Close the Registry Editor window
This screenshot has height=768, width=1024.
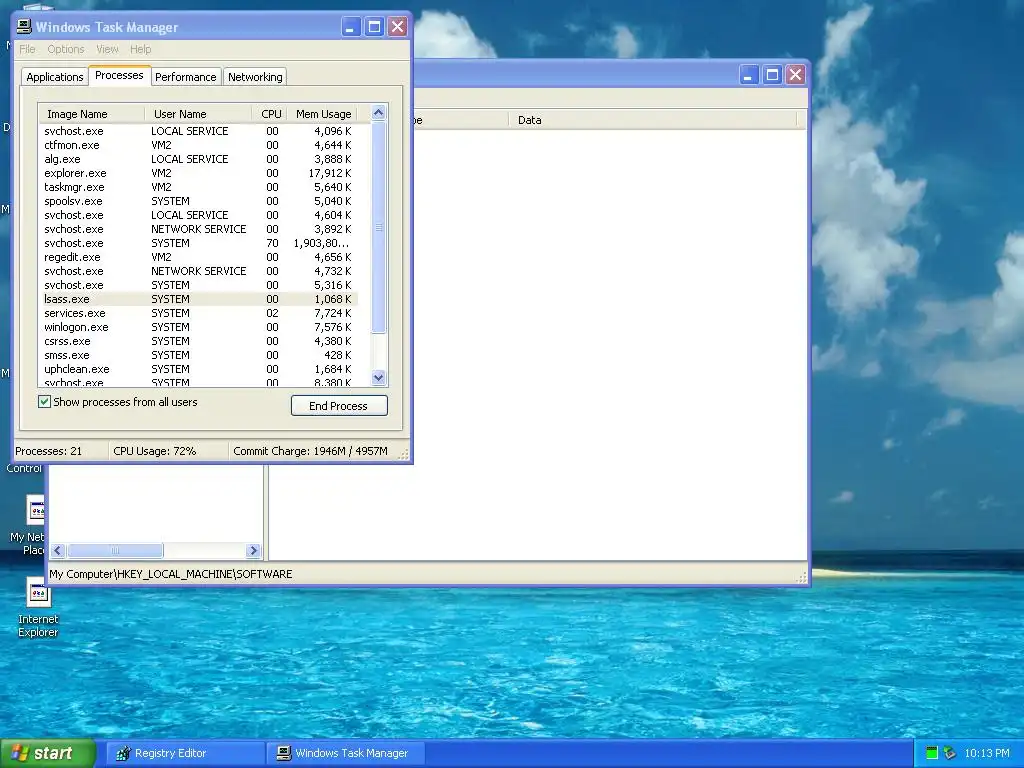pyautogui.click(x=795, y=75)
